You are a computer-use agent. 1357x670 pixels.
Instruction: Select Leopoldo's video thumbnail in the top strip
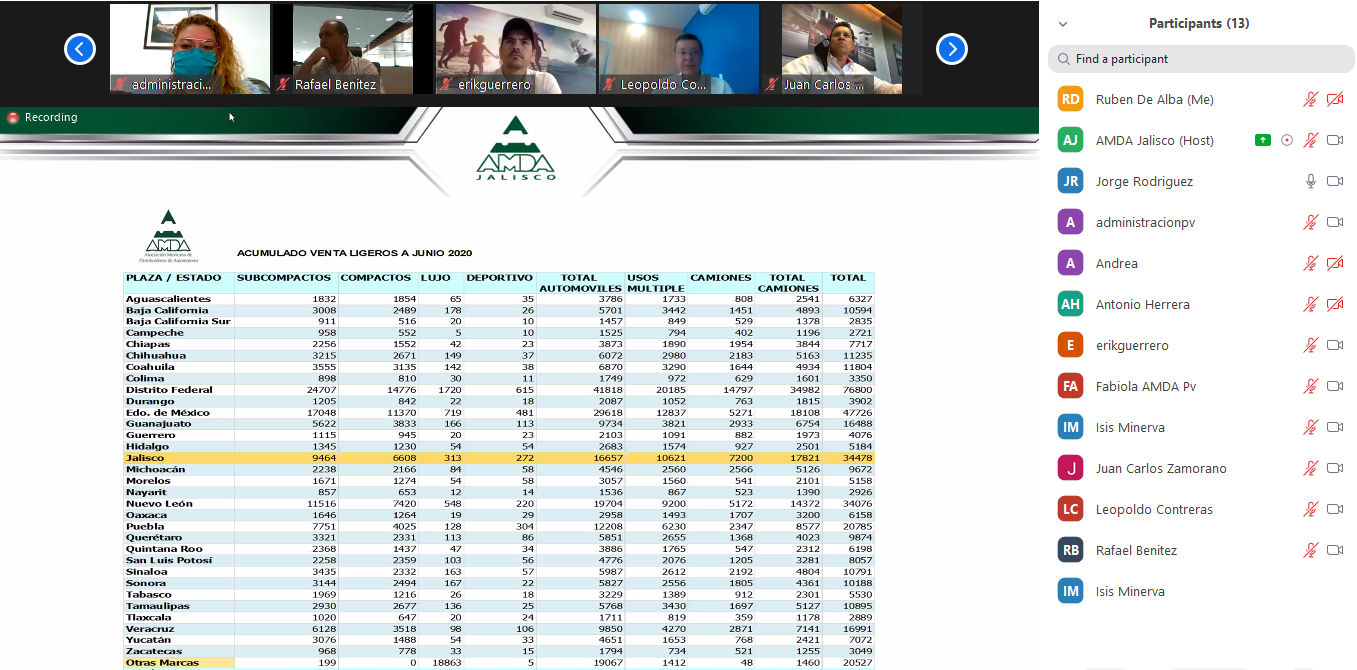tap(678, 48)
